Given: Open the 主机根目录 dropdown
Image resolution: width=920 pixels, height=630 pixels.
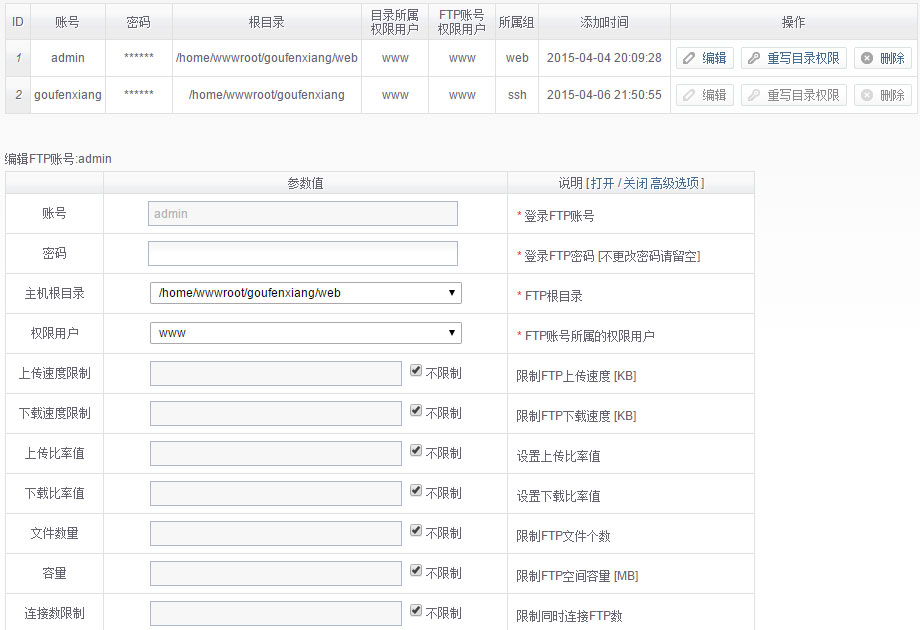Looking at the screenshot, I should [x=305, y=293].
